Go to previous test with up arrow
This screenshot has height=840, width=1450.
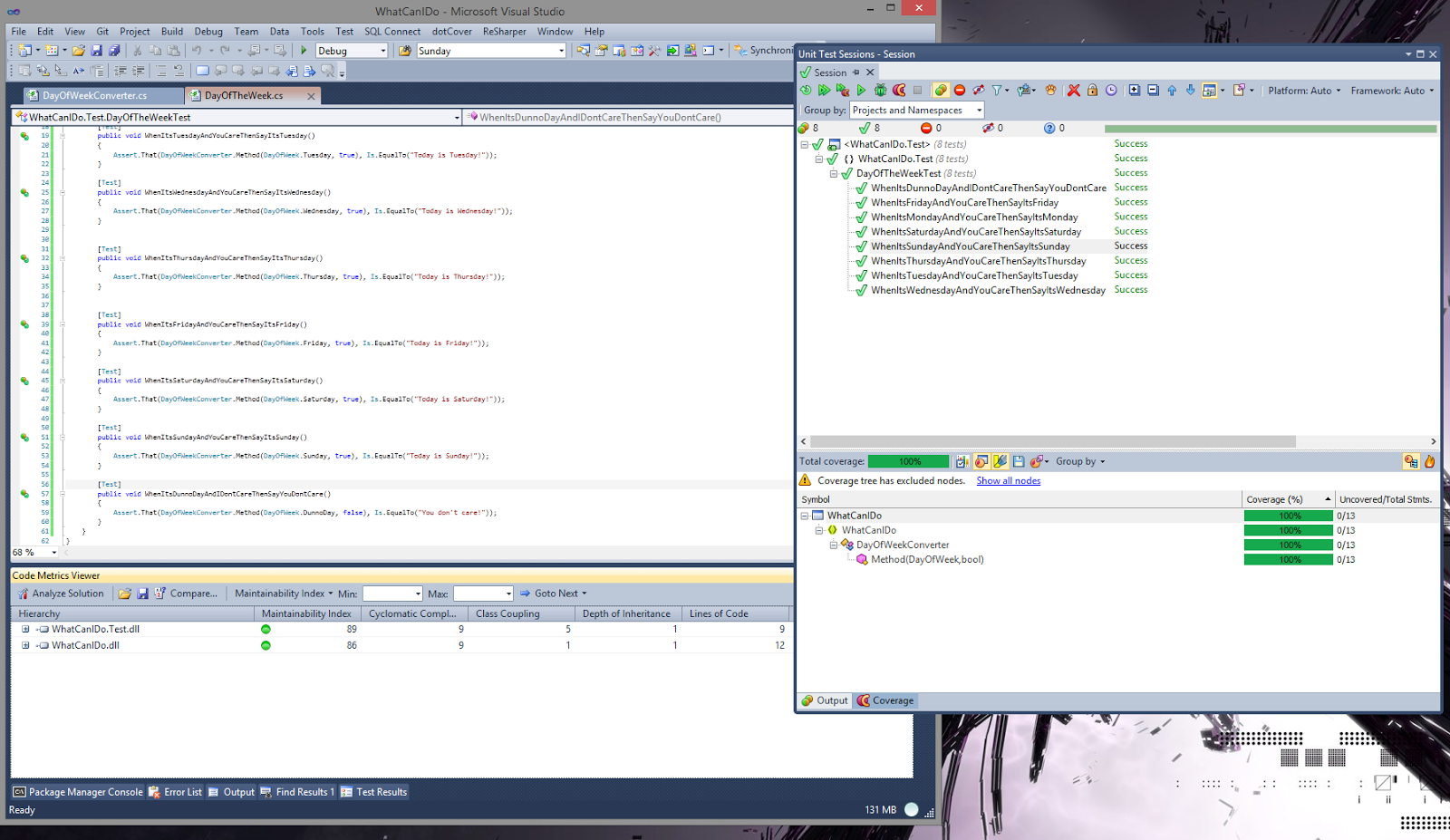[1172, 90]
